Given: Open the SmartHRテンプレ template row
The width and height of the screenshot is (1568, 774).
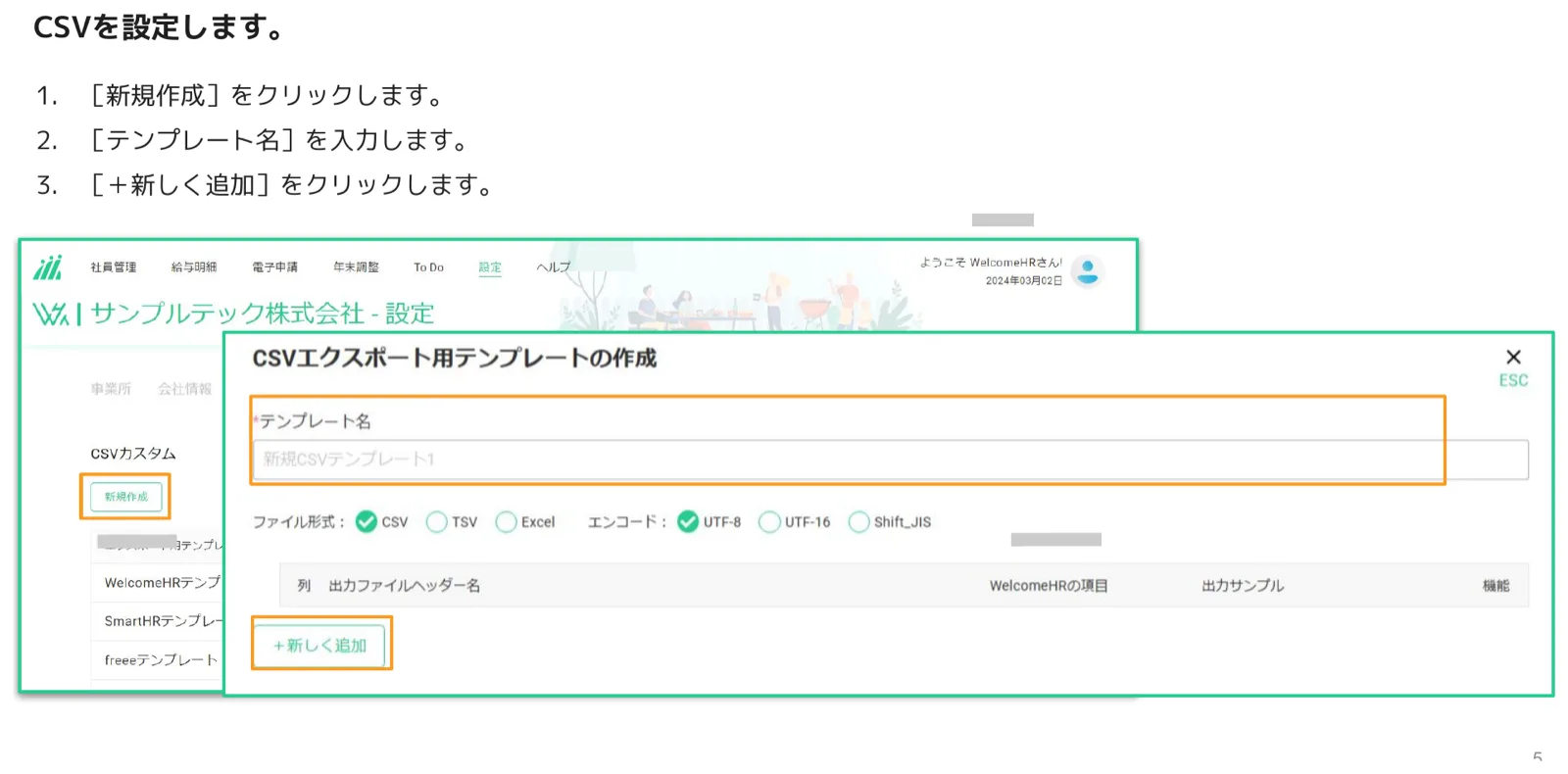Looking at the screenshot, I should pos(159,621).
